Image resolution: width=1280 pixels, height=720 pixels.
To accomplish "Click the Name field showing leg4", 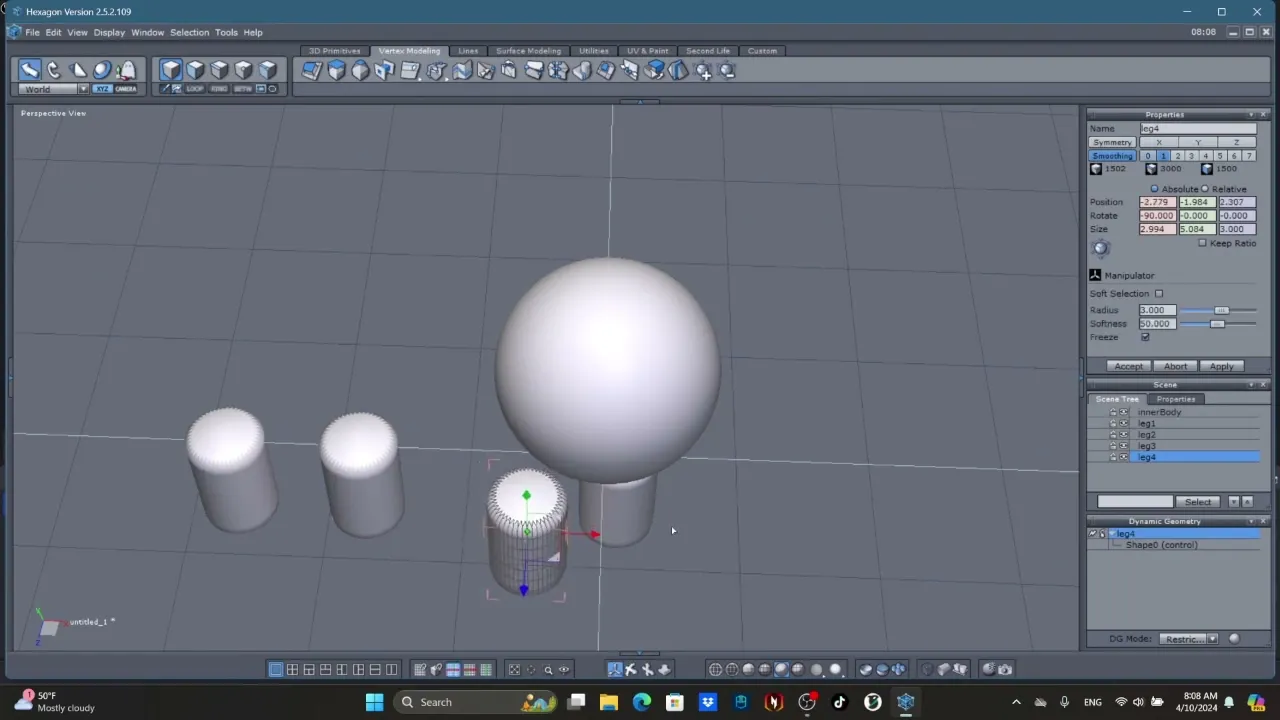I will coord(1198,129).
